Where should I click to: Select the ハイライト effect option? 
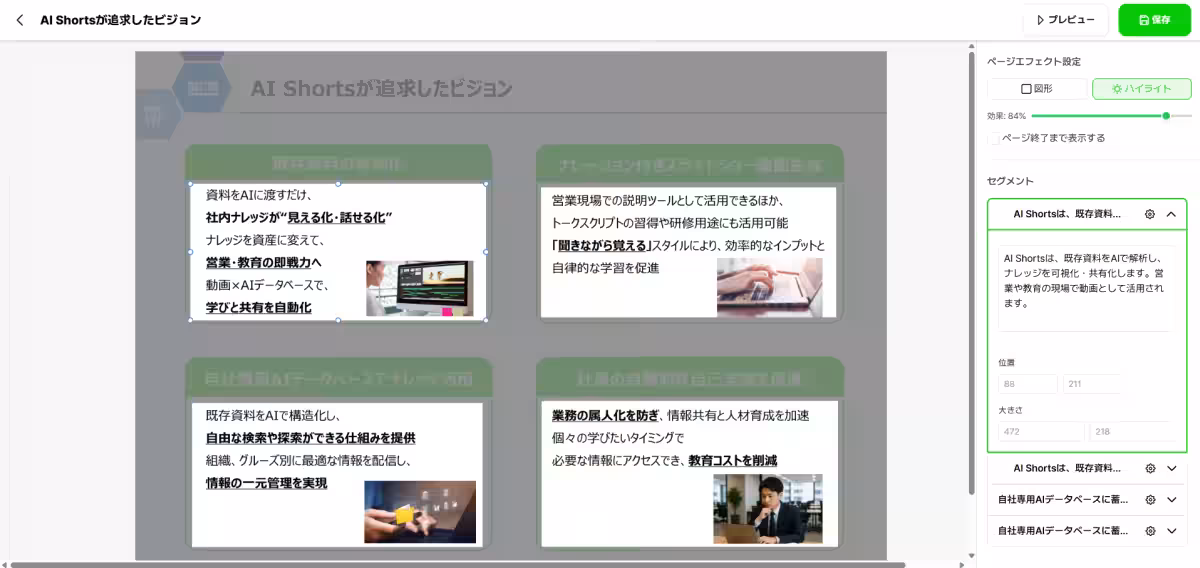[1141, 89]
